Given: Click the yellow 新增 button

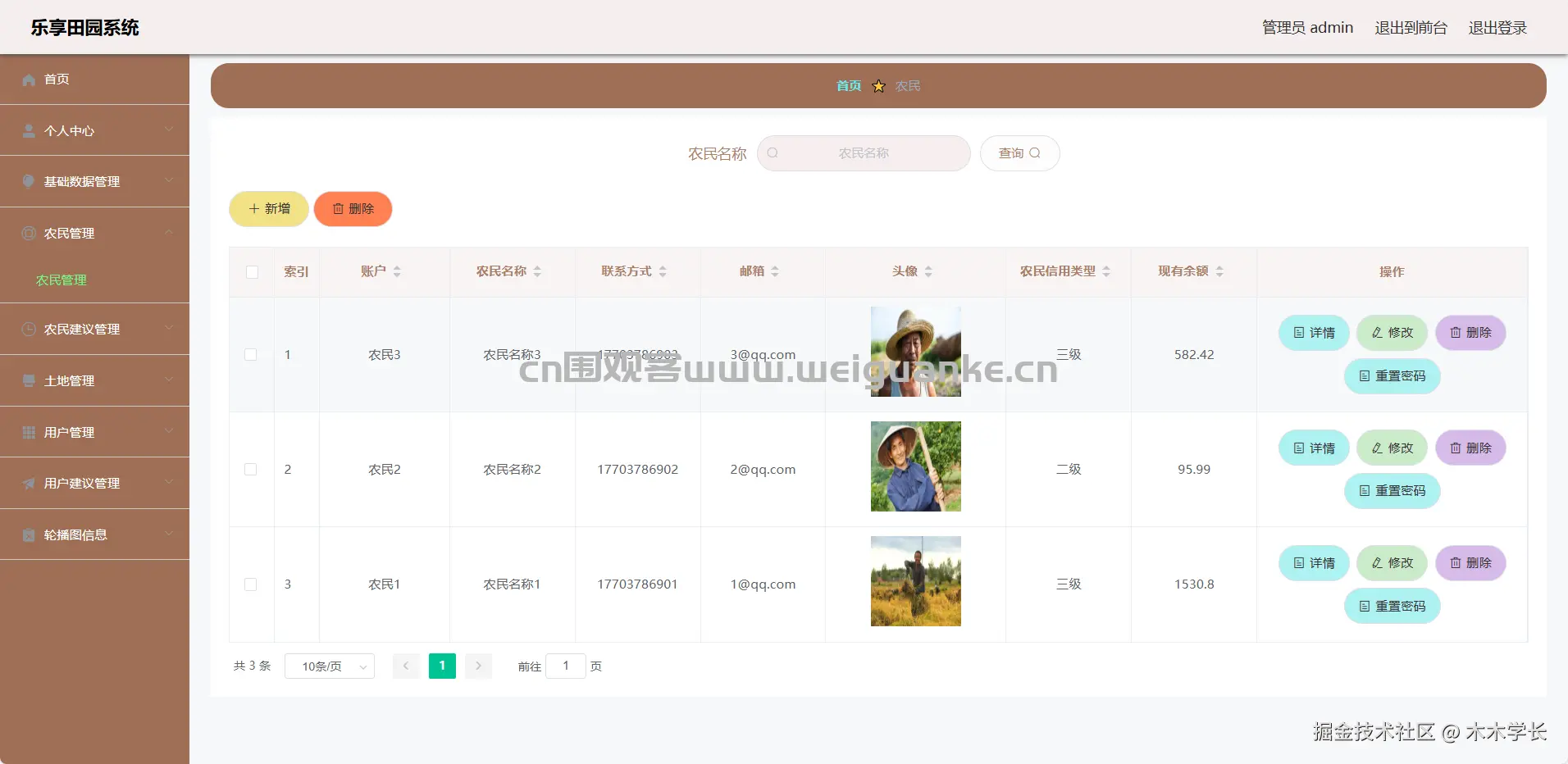Looking at the screenshot, I should 269,209.
